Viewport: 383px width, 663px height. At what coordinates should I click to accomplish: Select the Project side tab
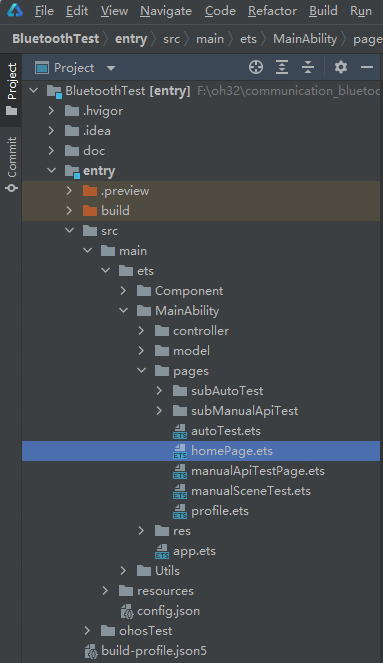tap(11, 90)
